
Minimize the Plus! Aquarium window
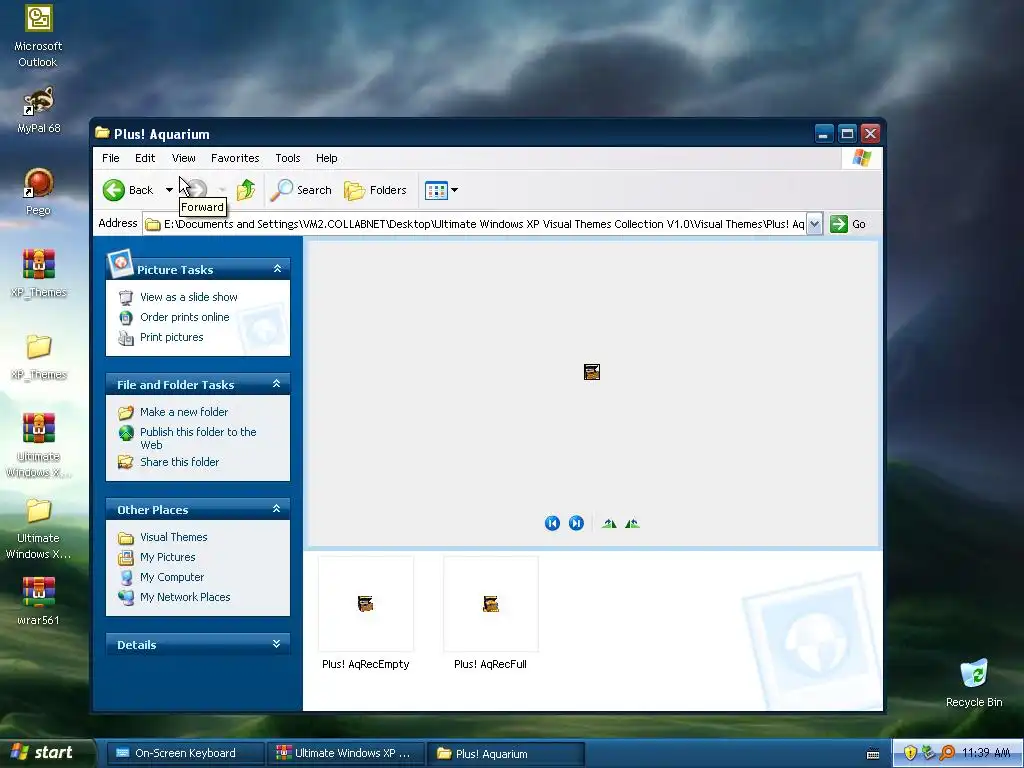tap(824, 134)
